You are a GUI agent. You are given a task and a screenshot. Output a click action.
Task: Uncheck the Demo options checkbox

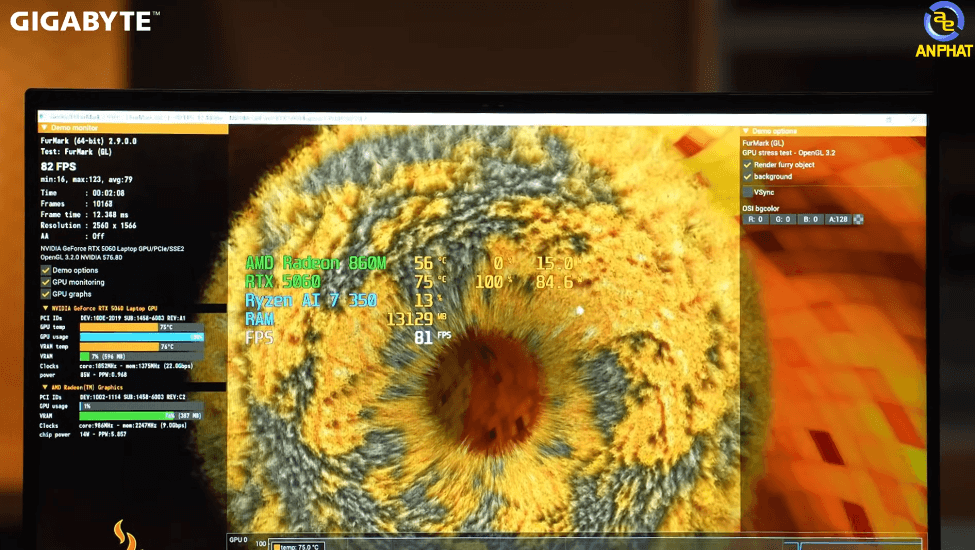pos(45,270)
